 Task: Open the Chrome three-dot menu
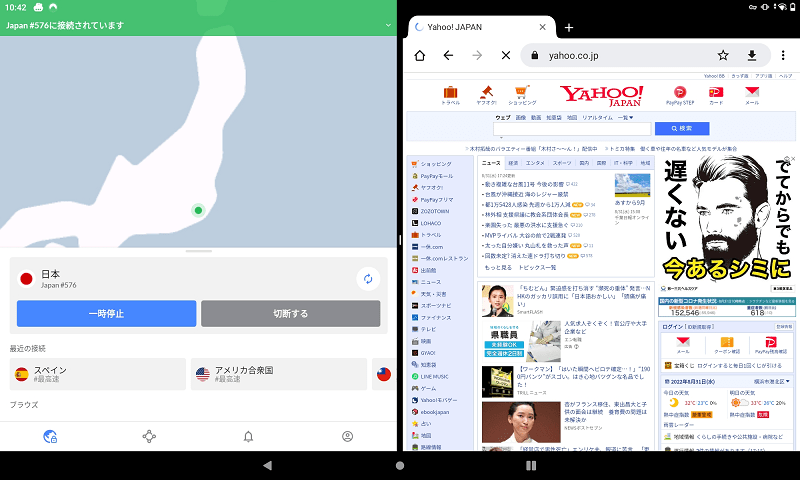[783, 55]
